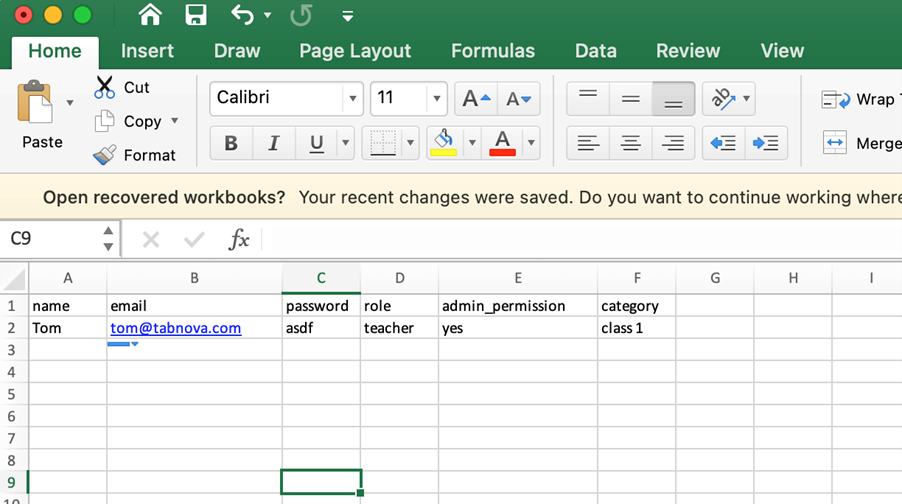Click the Enter checkmark formula icon
Viewport: 902px width, 504px height.
tap(194, 239)
